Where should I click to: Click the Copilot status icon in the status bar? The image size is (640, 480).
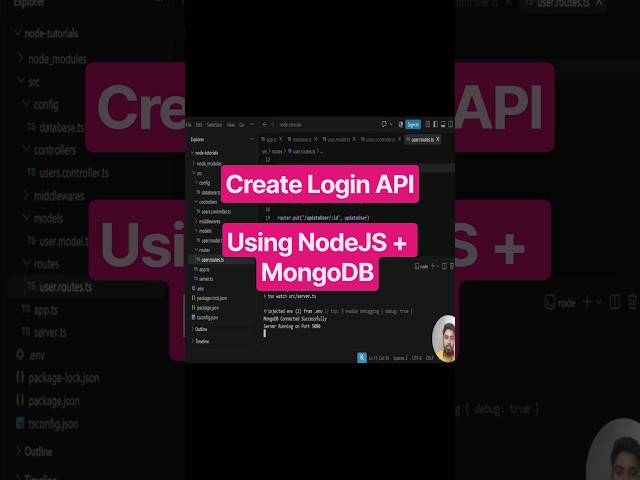(362, 358)
